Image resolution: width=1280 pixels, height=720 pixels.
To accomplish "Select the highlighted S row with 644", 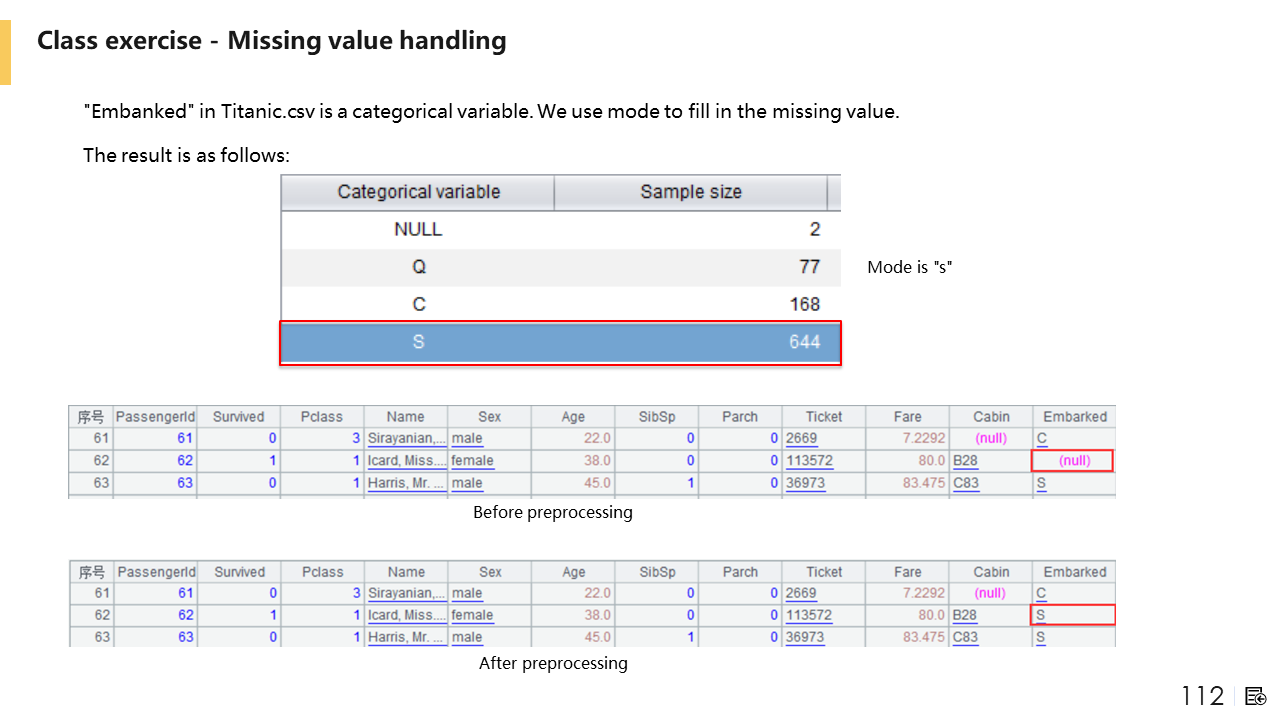I will pyautogui.click(x=560, y=342).
